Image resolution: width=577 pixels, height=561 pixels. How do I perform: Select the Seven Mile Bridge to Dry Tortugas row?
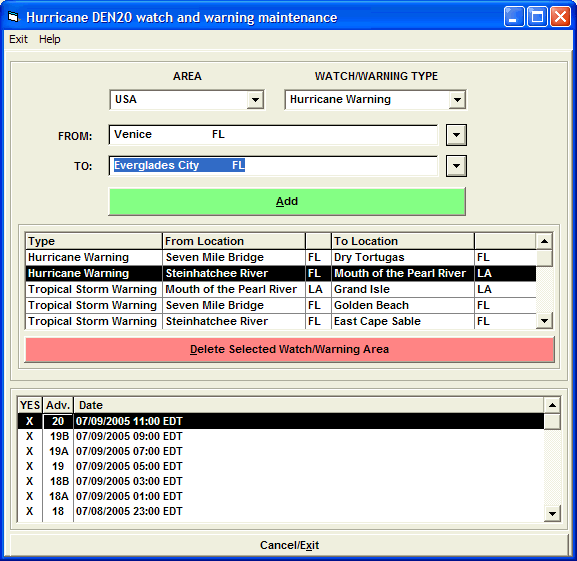281,257
